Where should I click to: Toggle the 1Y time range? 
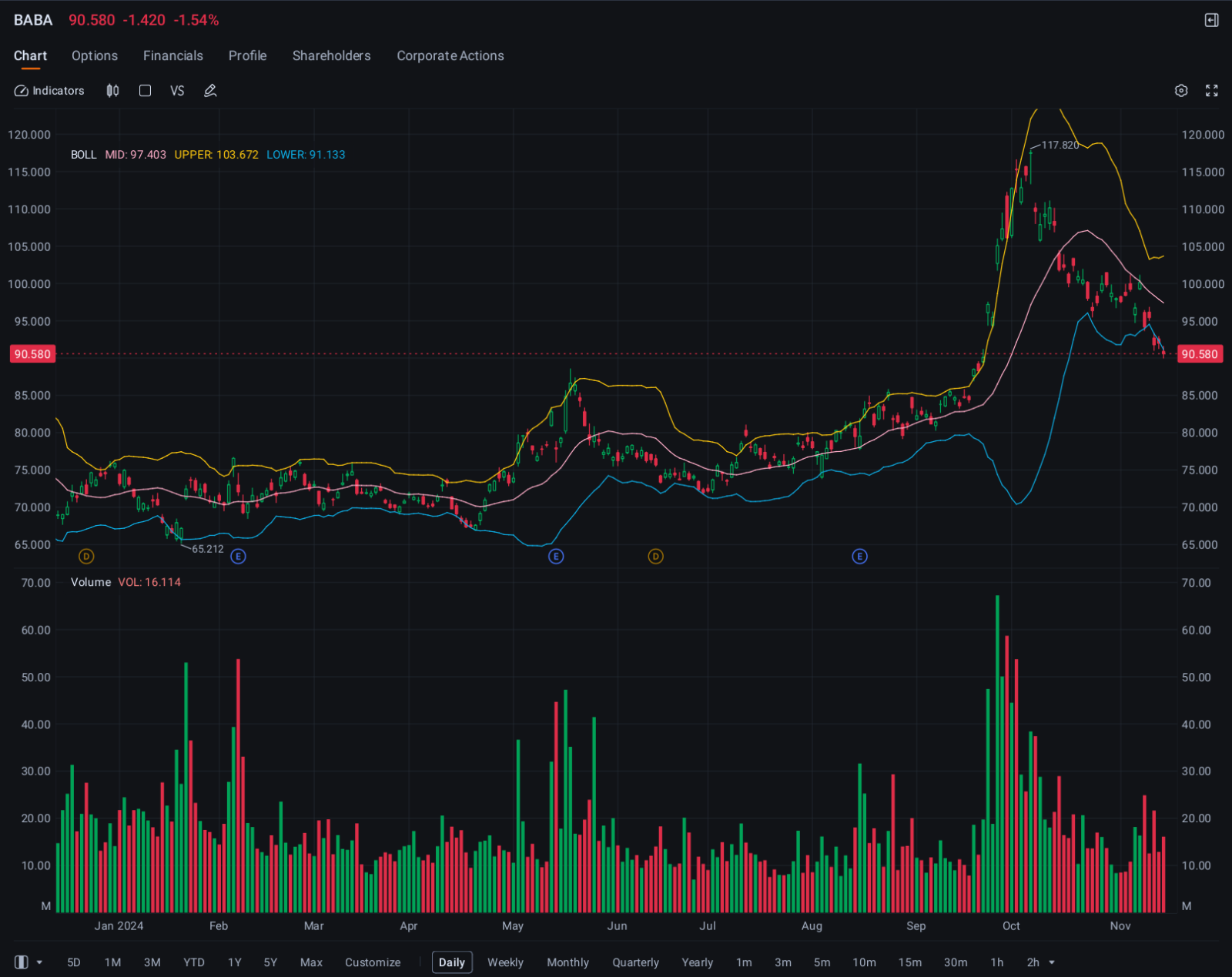coord(235,962)
